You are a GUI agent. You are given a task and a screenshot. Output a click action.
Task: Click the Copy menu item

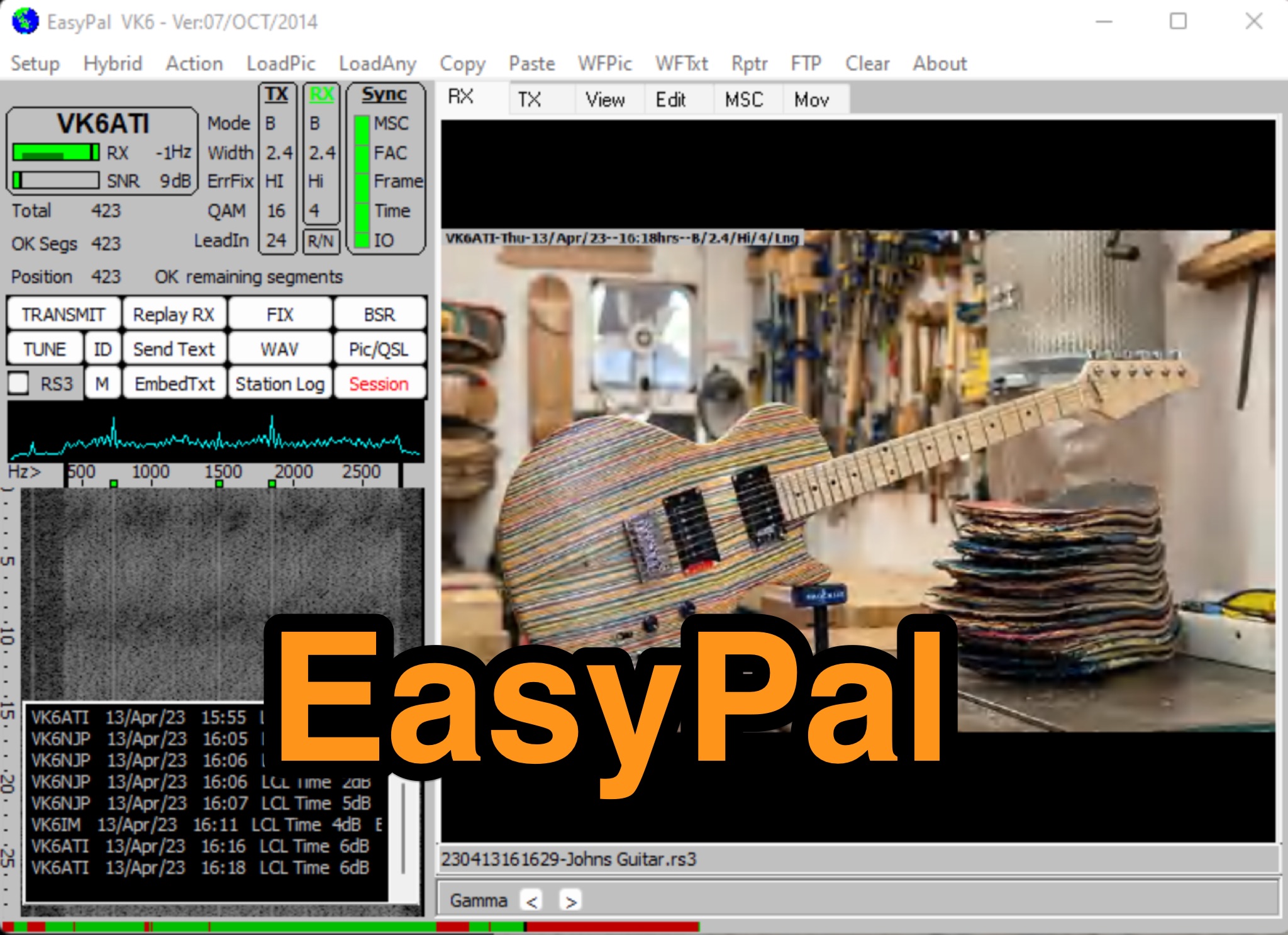(462, 64)
